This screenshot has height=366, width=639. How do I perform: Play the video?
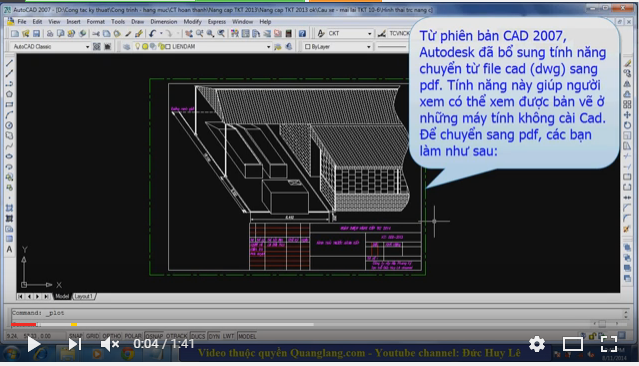(34, 344)
